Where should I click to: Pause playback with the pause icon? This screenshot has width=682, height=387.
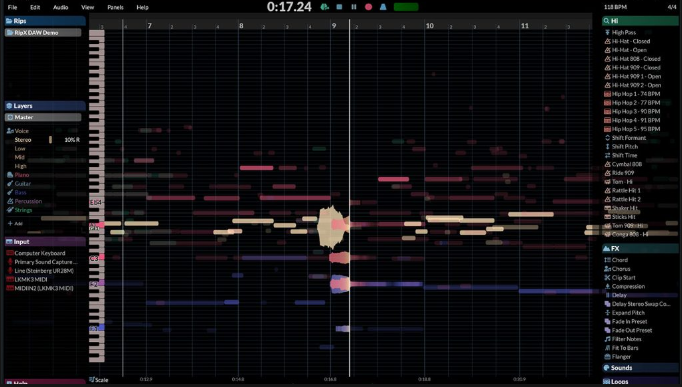[354, 7]
